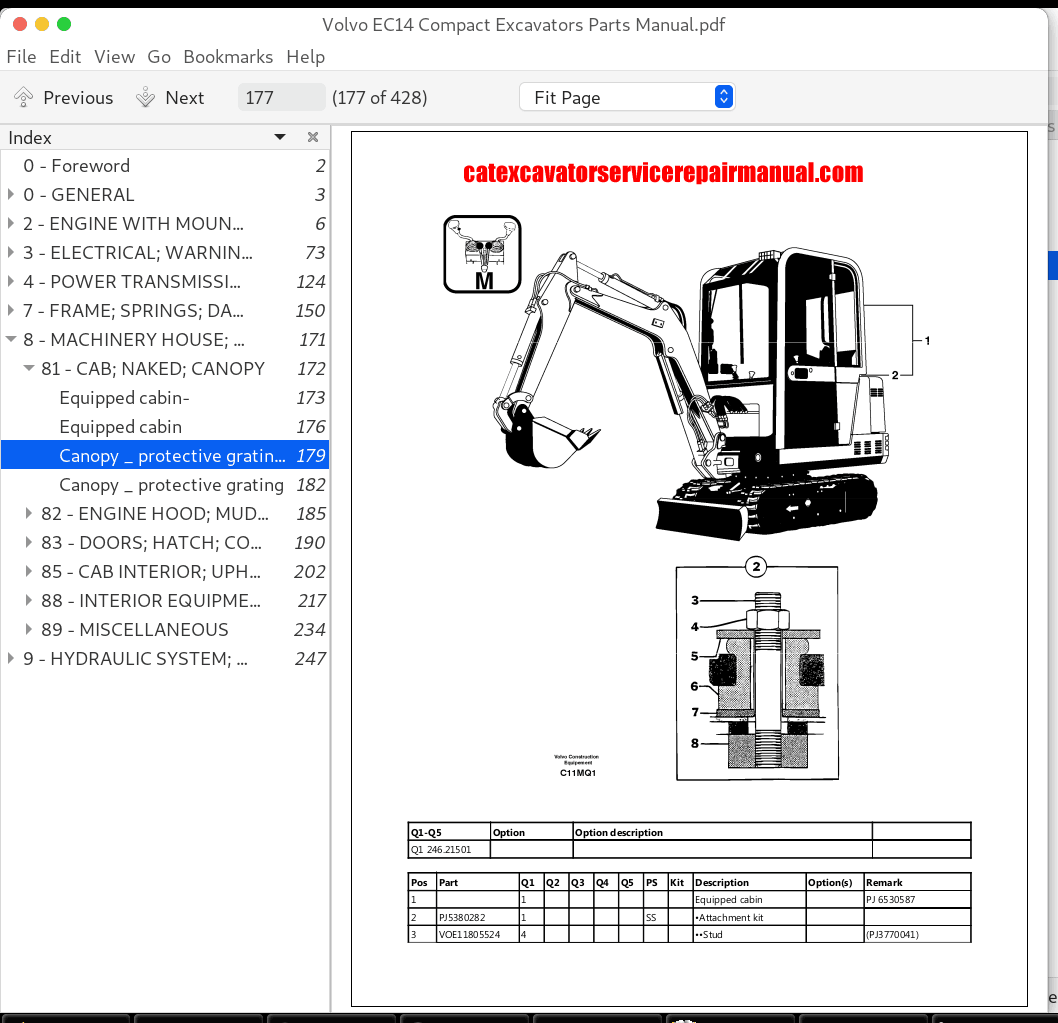Click the zoom stepper arrows beside Fit Page
Screen dimensions: 1058x1023
pyautogui.click(x=722, y=96)
